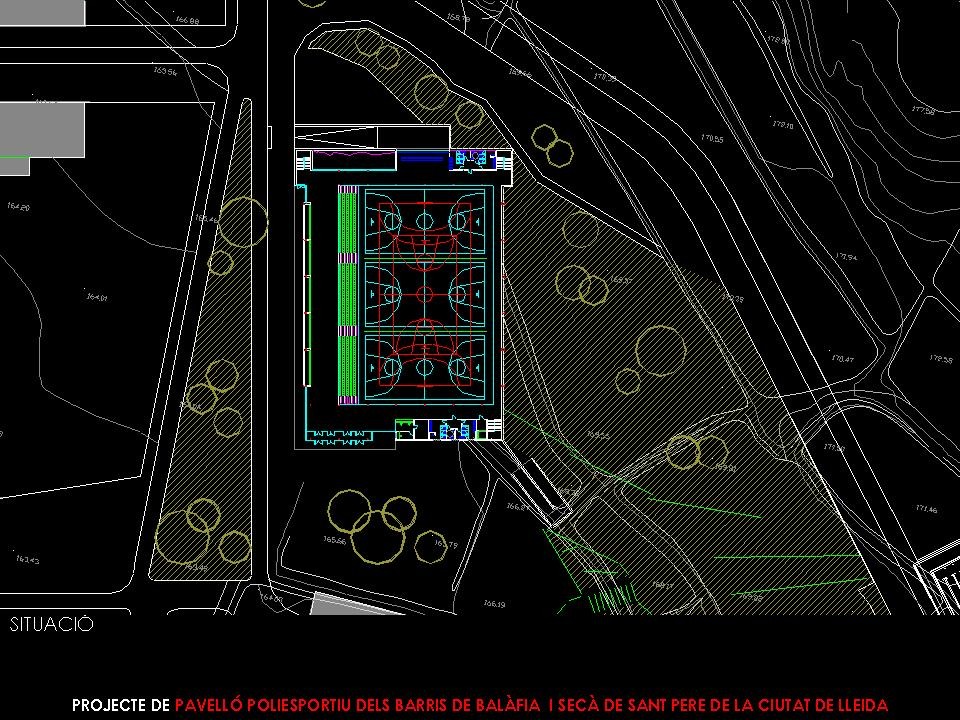Select the blue restroom block at pavilion bottom

point(453,429)
